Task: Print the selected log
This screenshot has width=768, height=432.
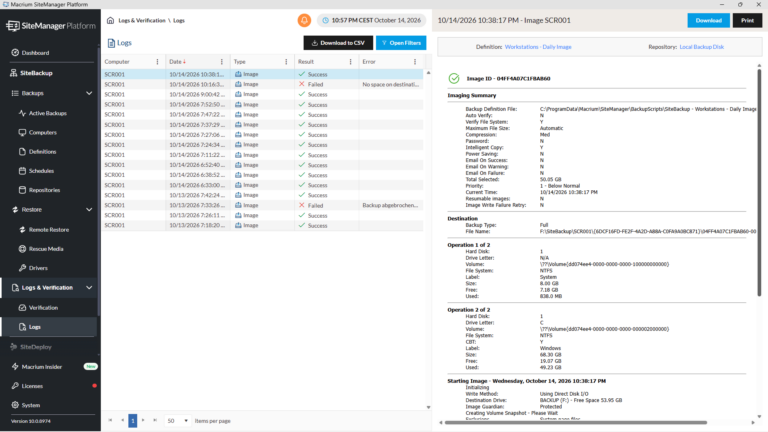Action: (747, 20)
